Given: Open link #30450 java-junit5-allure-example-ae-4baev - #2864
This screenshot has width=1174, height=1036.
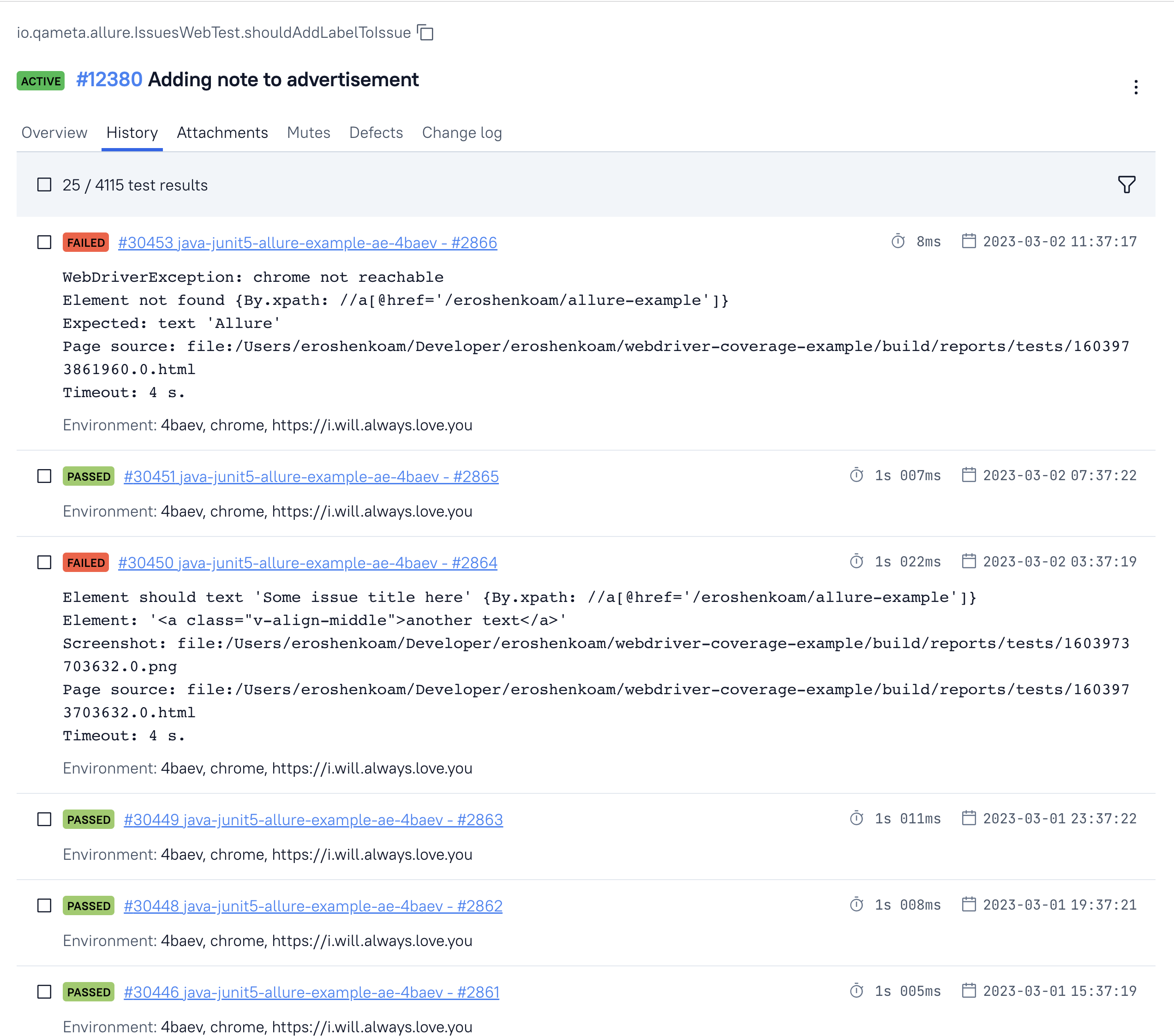Looking at the screenshot, I should coord(307,562).
